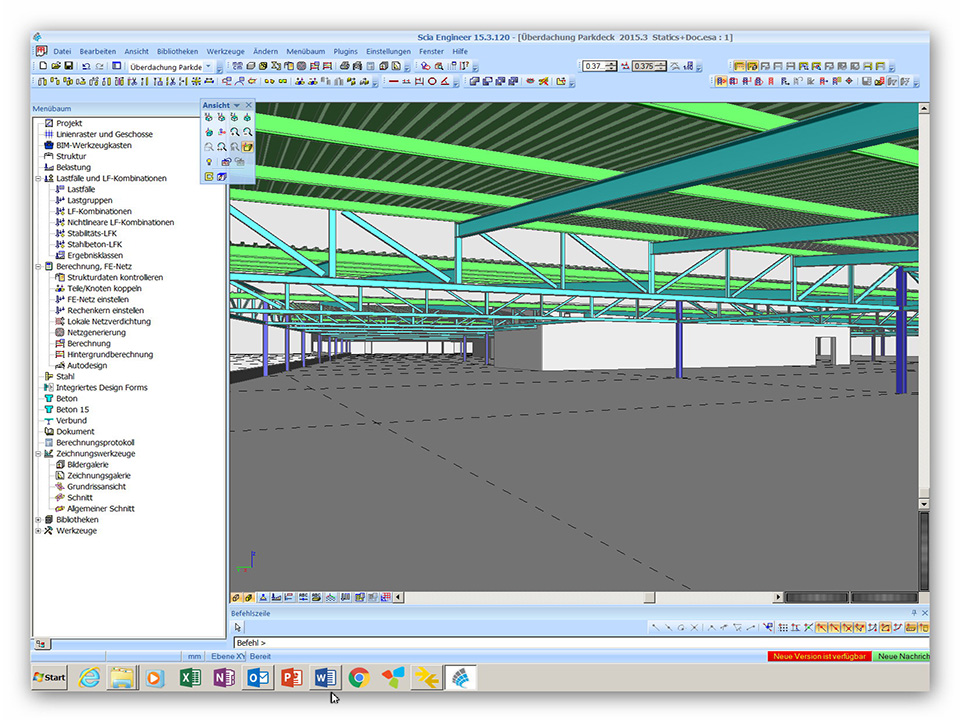Click the new document icon
This screenshot has height=720, width=960.
coord(43,66)
